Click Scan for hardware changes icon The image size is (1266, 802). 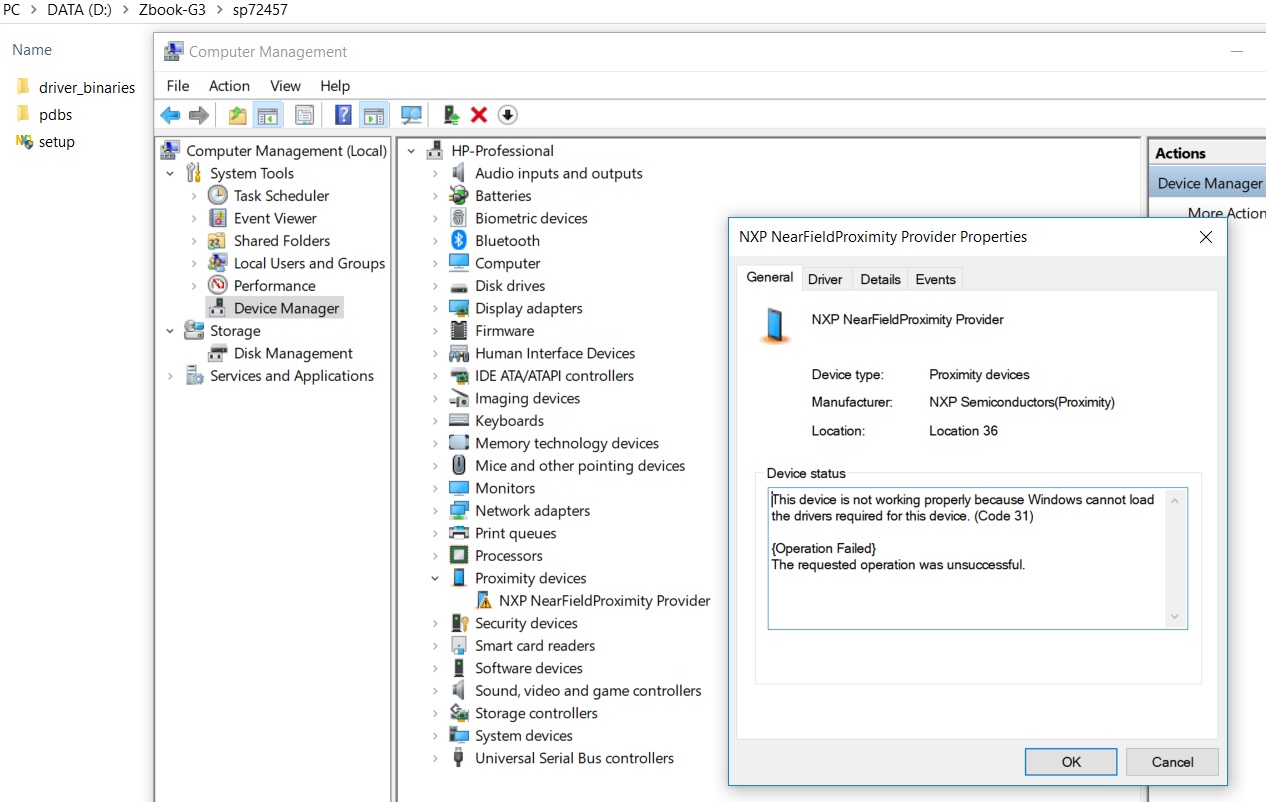click(410, 115)
